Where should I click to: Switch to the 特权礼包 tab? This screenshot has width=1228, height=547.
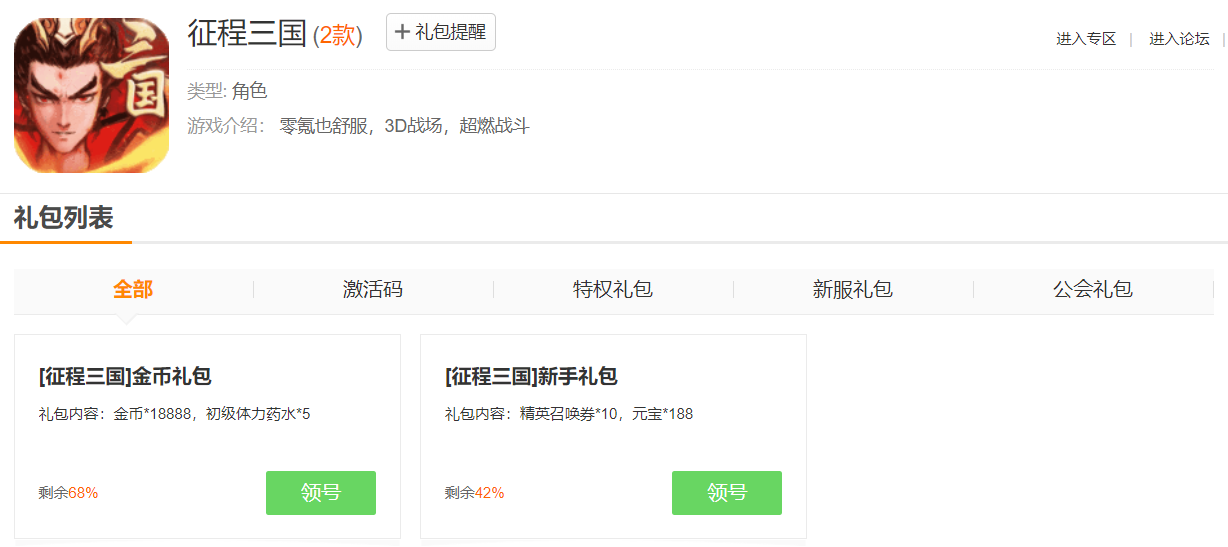click(x=613, y=290)
